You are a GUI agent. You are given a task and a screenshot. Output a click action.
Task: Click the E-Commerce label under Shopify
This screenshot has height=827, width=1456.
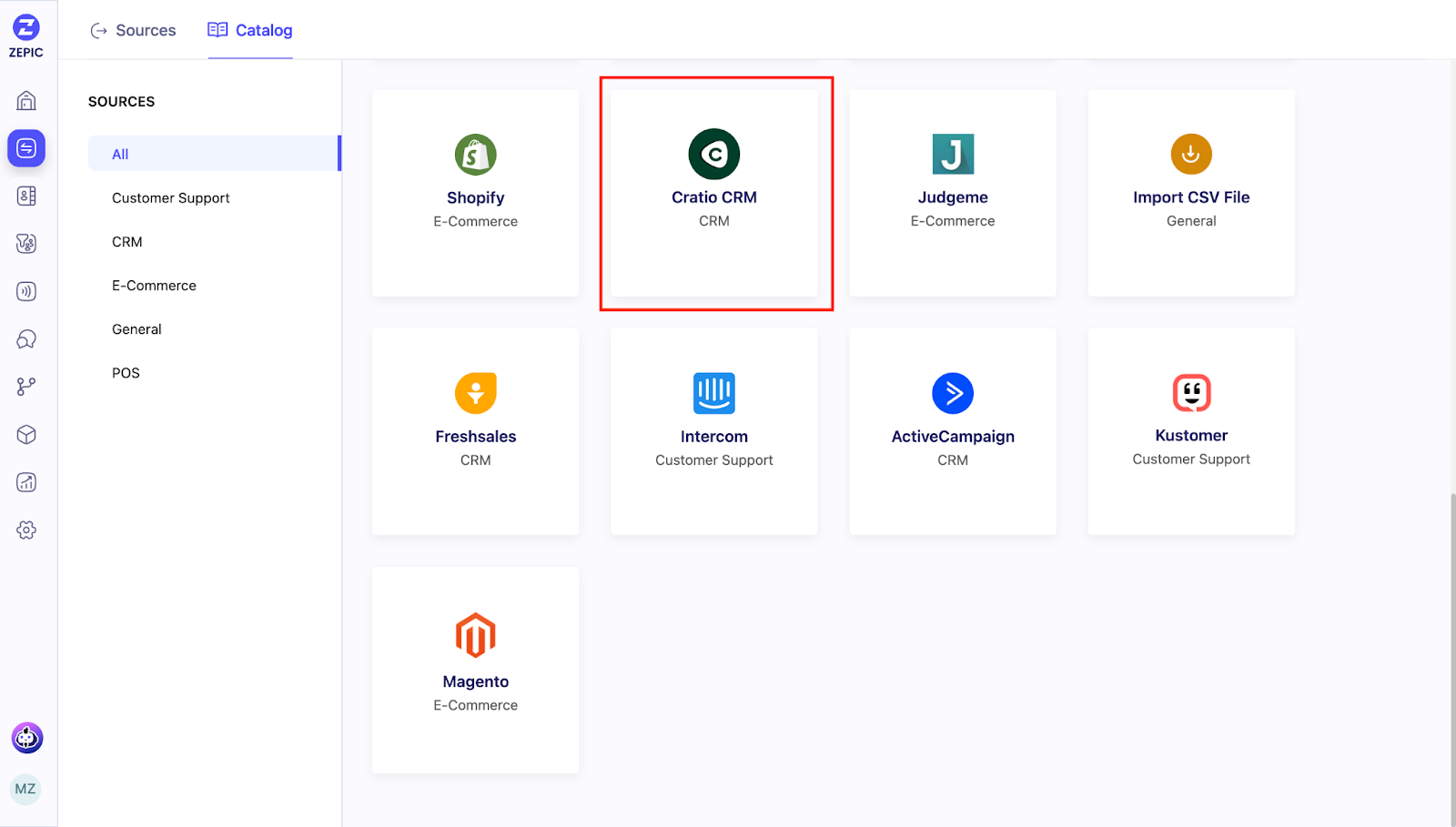click(x=475, y=221)
